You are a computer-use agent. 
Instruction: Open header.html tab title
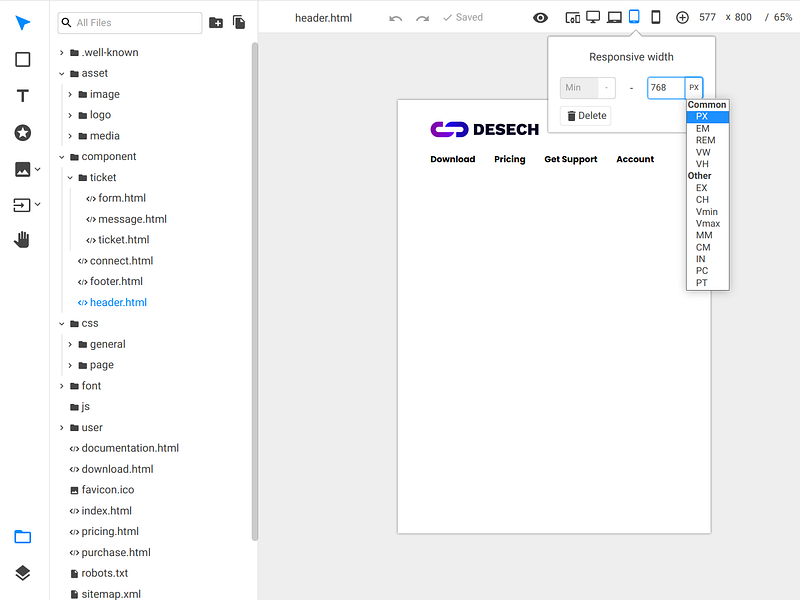point(323,17)
